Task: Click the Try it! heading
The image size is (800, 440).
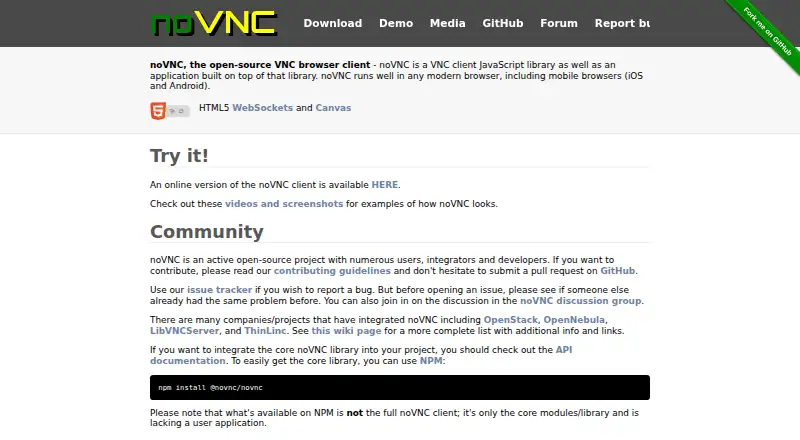Action: click(x=179, y=156)
